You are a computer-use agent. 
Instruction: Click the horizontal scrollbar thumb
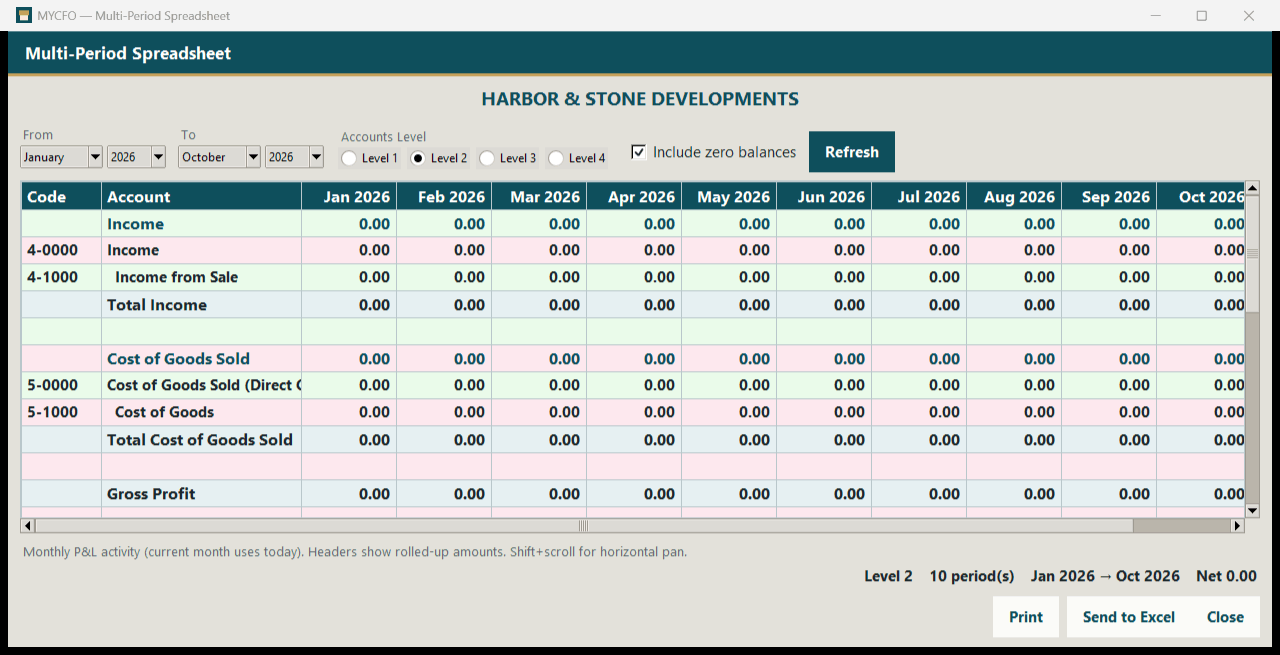[x=583, y=525]
